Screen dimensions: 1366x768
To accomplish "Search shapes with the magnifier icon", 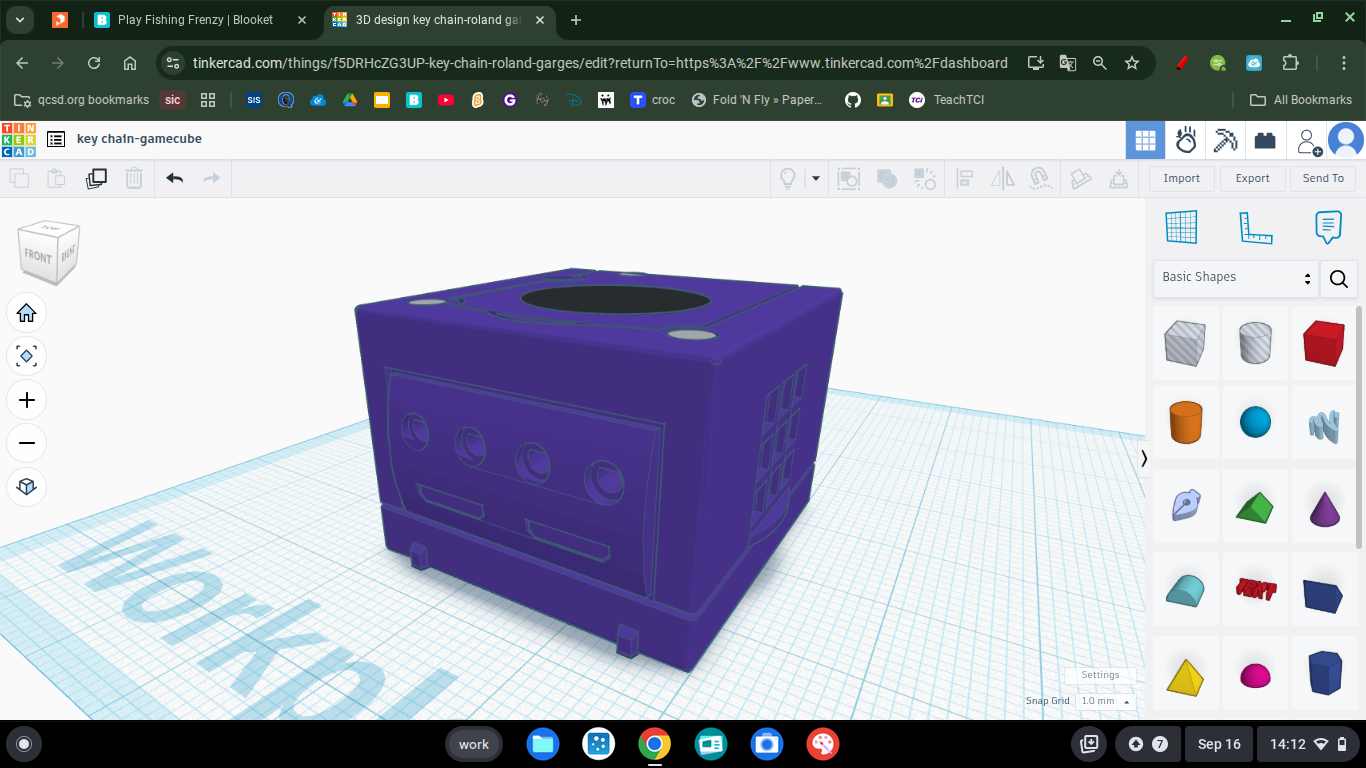I will tap(1339, 279).
